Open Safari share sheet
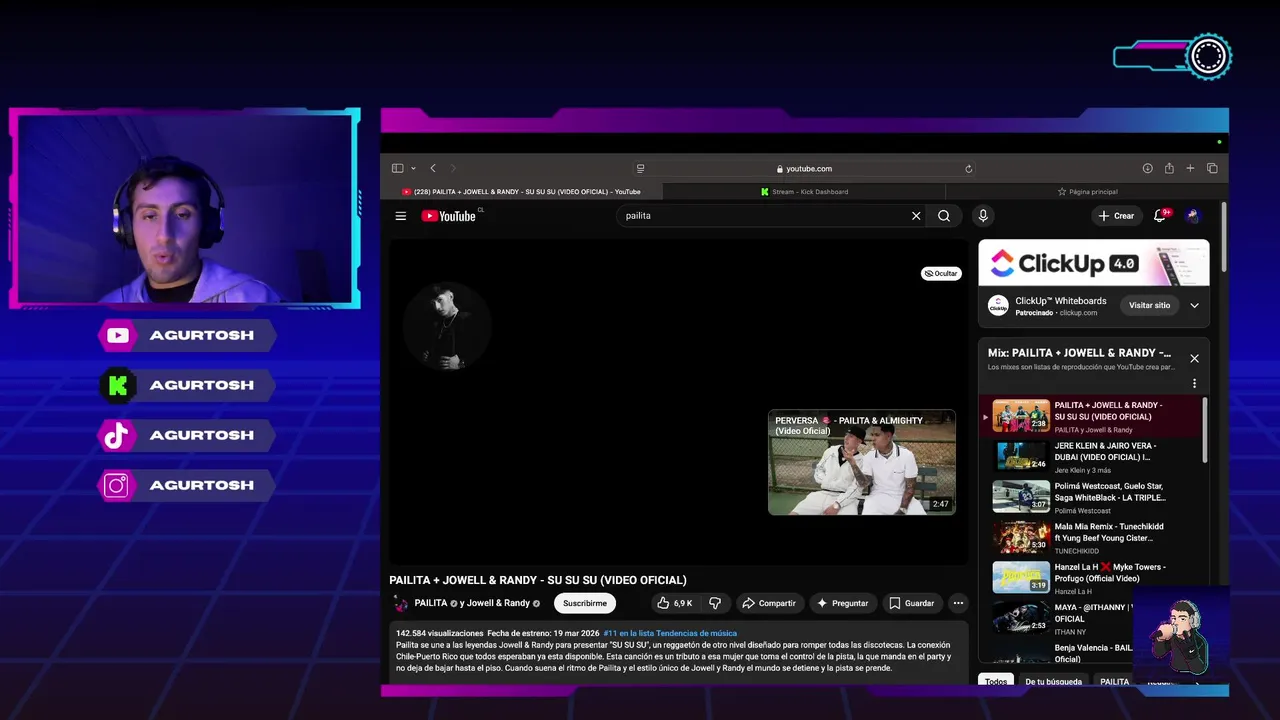The height and width of the screenshot is (720, 1280). (x=1169, y=168)
